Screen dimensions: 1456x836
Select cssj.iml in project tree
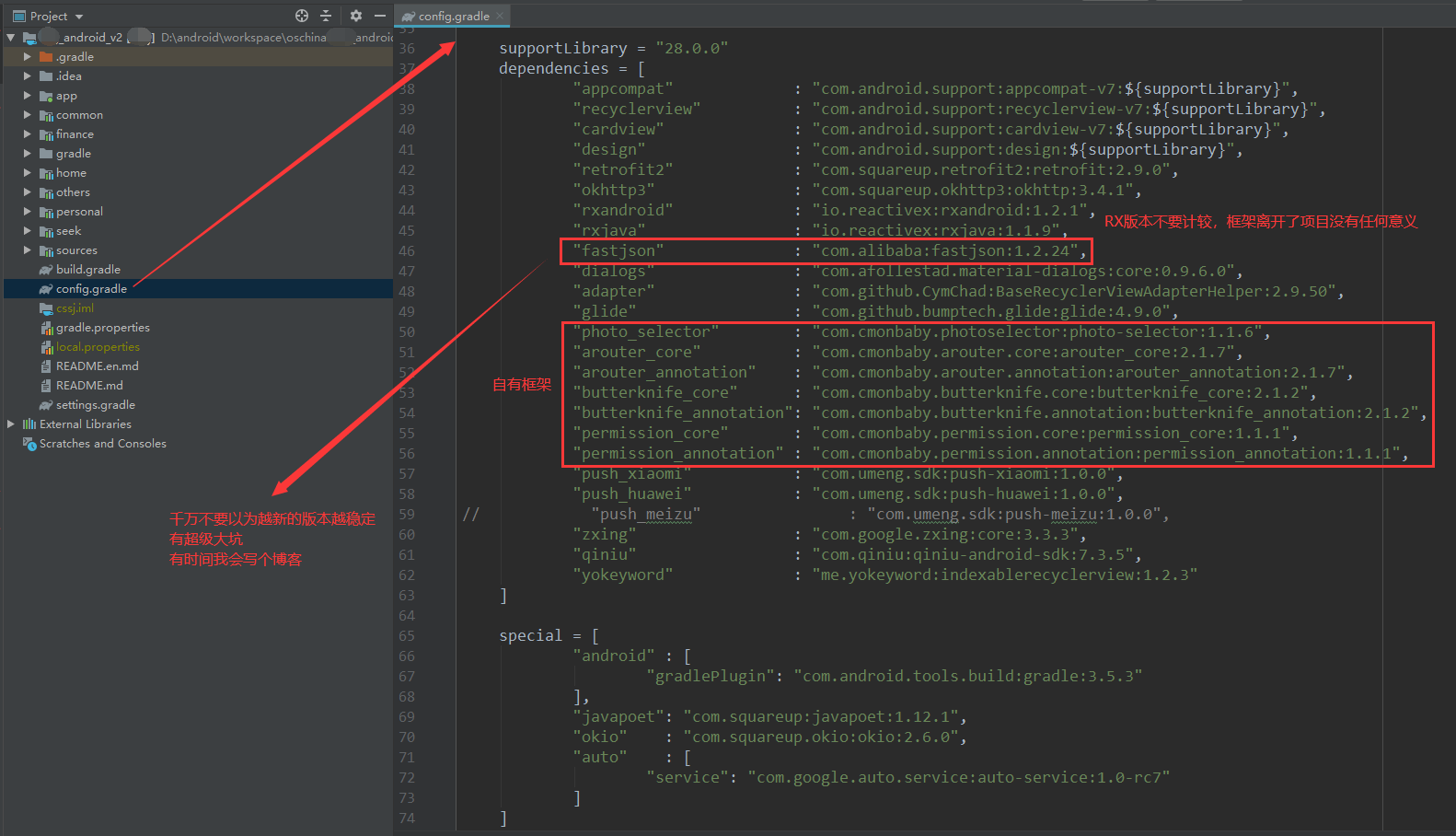tap(75, 308)
